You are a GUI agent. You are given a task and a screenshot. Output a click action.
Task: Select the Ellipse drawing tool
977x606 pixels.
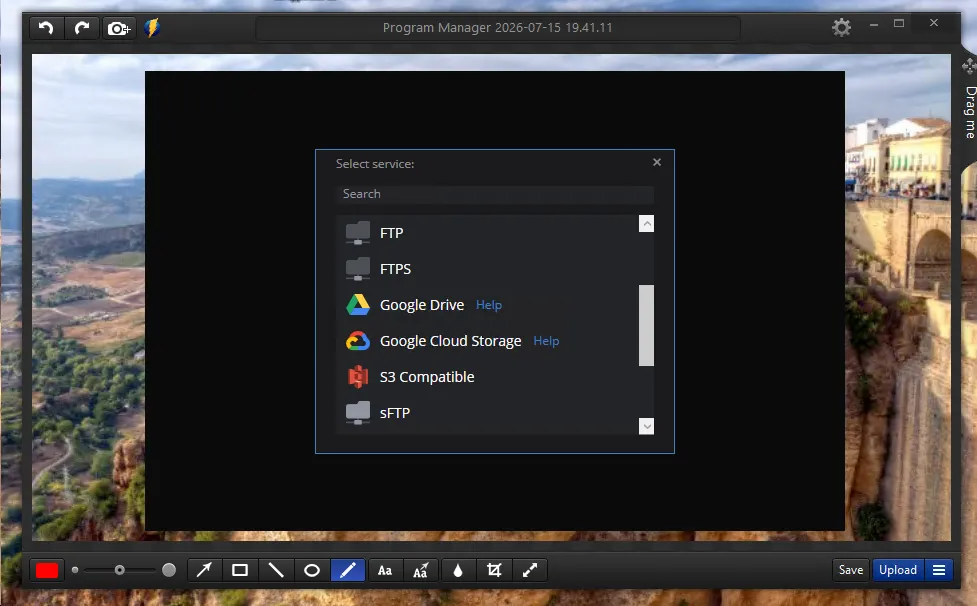coord(312,570)
